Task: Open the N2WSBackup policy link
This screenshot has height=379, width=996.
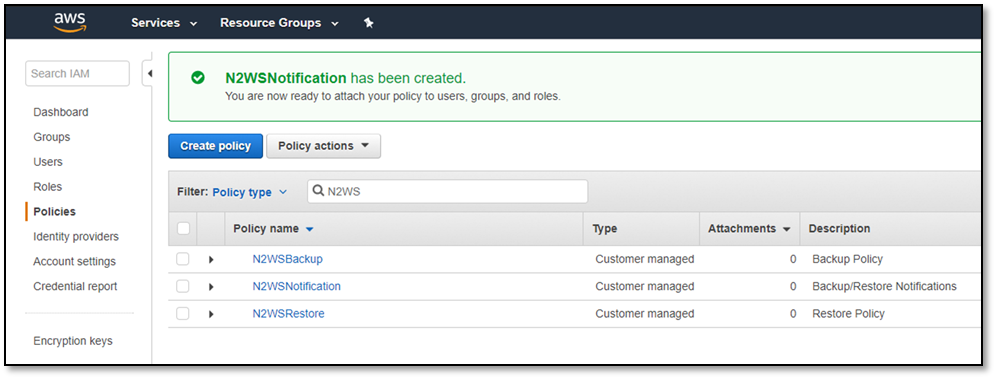Action: point(287,259)
